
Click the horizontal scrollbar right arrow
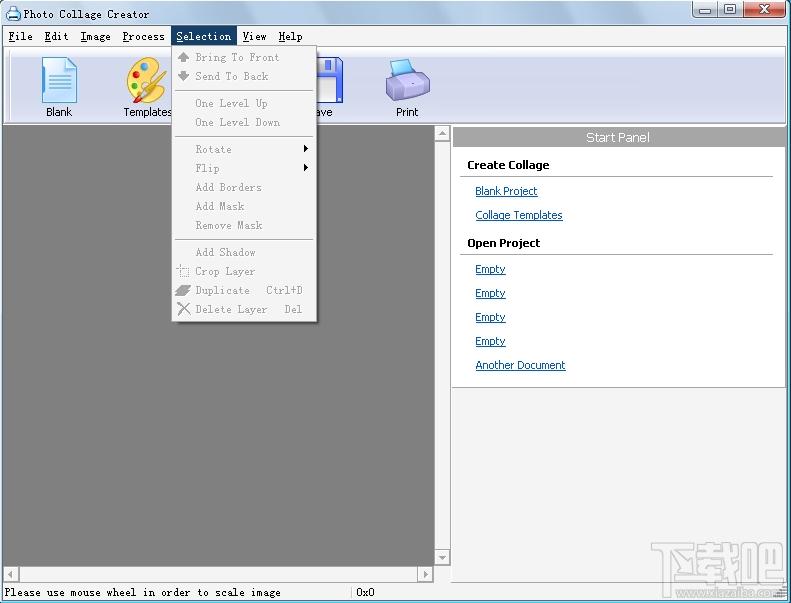425,574
